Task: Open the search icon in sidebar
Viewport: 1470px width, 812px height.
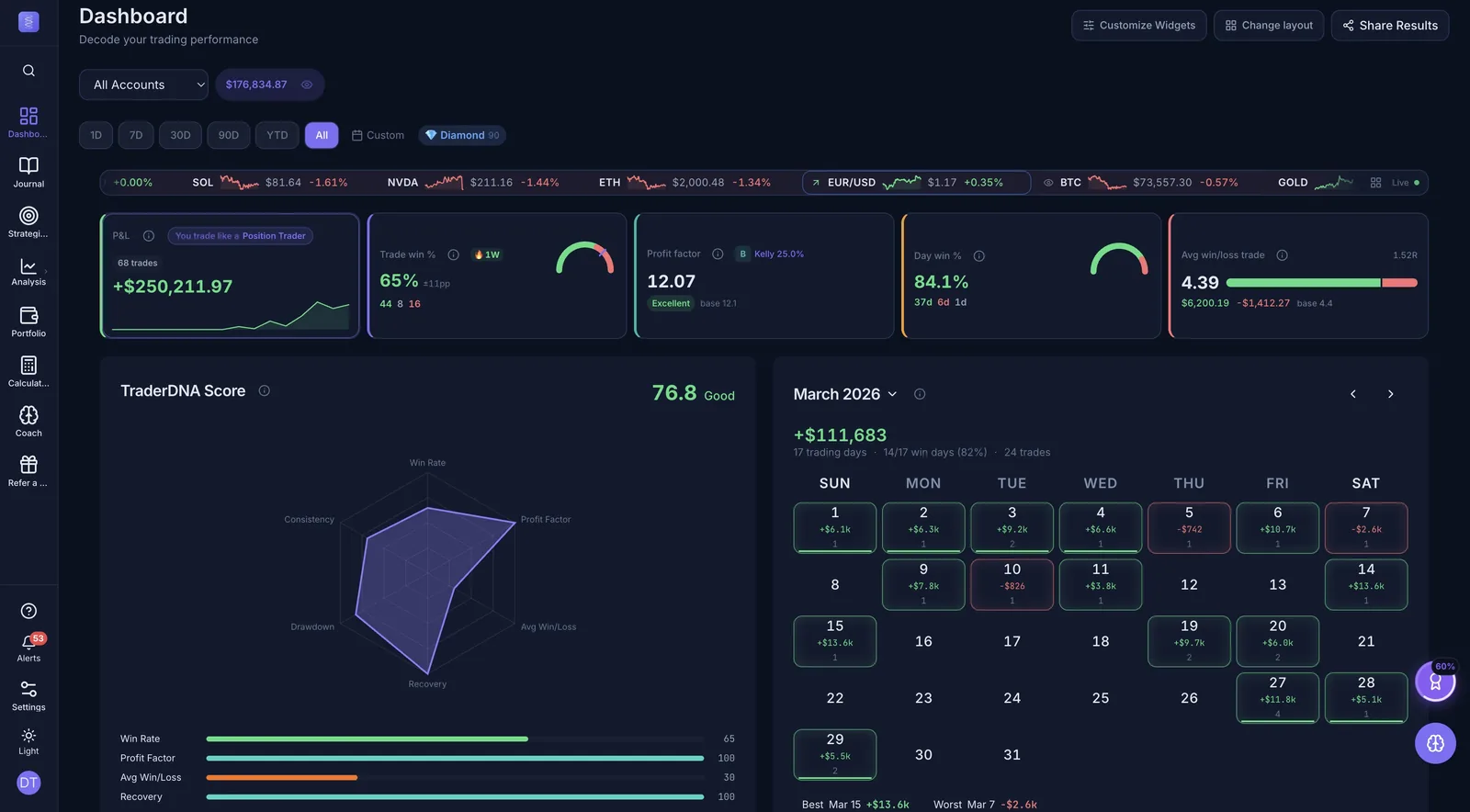Action: click(28, 71)
